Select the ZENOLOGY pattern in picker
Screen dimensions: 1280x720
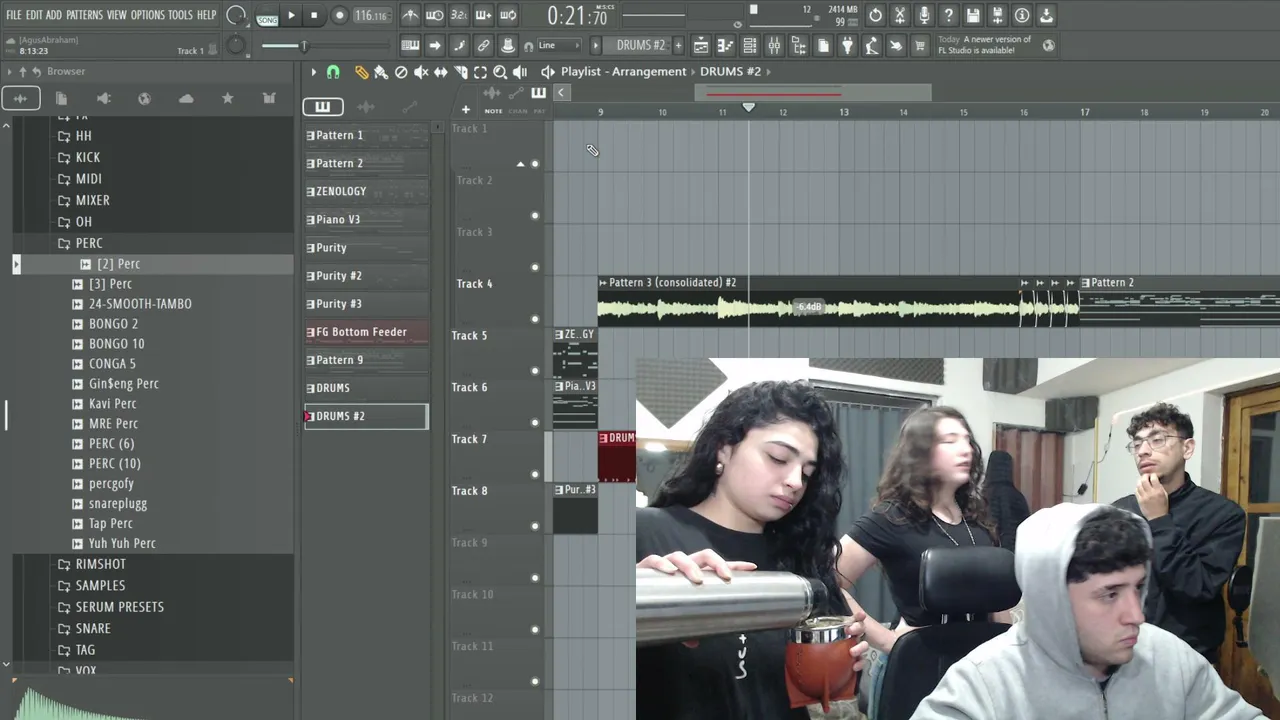(366, 191)
